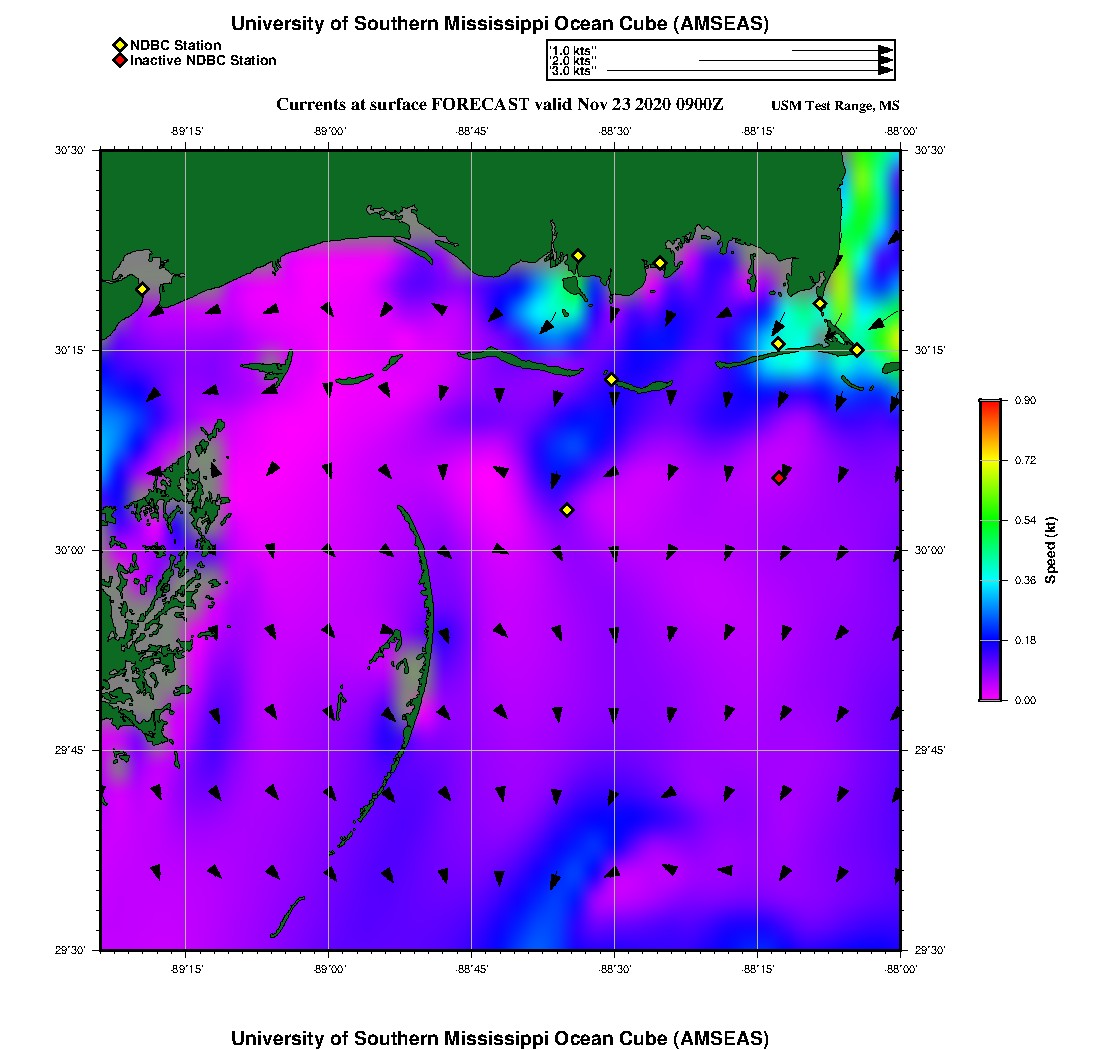Screen dimensions: 1100x1050
Task: Click the red Inactive NDBC Station legend diamond
Action: pos(119,60)
